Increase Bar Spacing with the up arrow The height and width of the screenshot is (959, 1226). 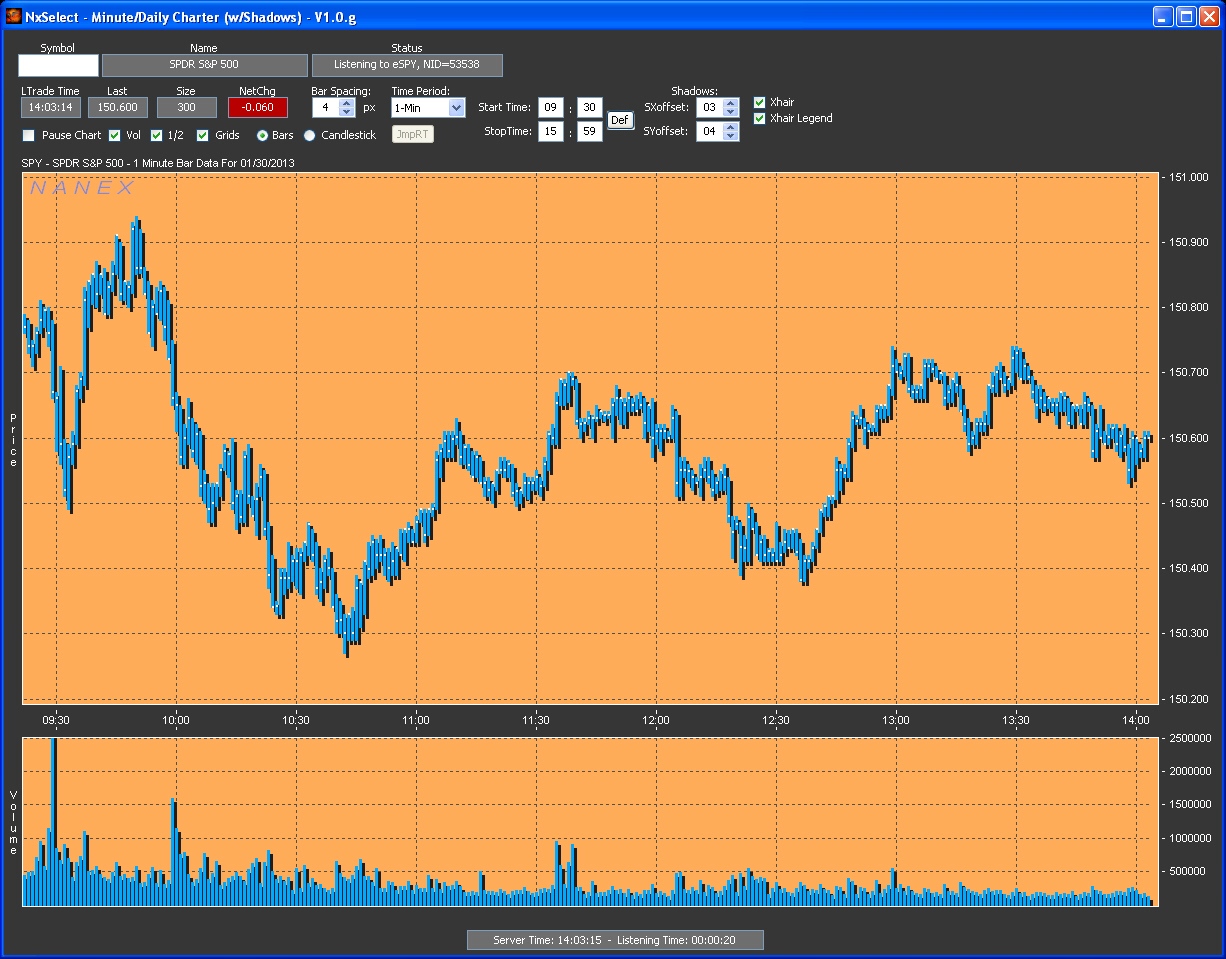coord(347,102)
